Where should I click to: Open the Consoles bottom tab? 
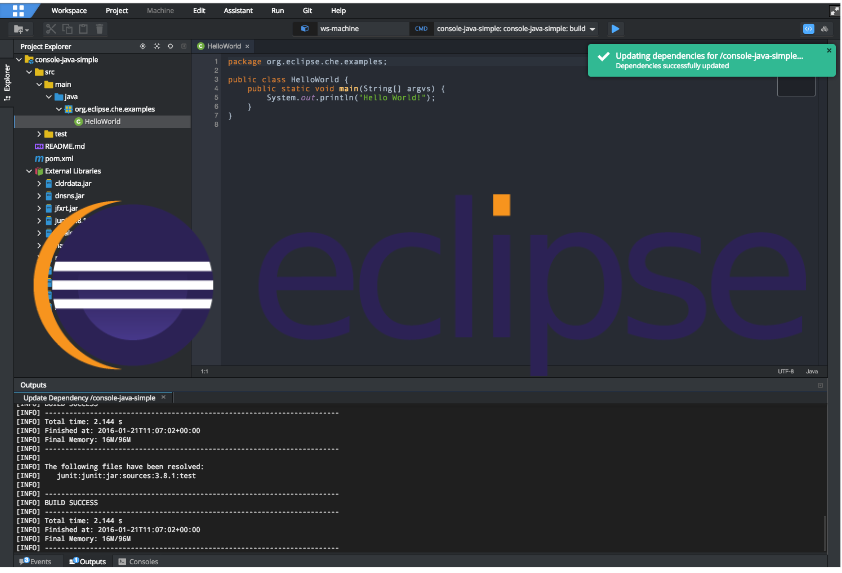click(x=138, y=561)
